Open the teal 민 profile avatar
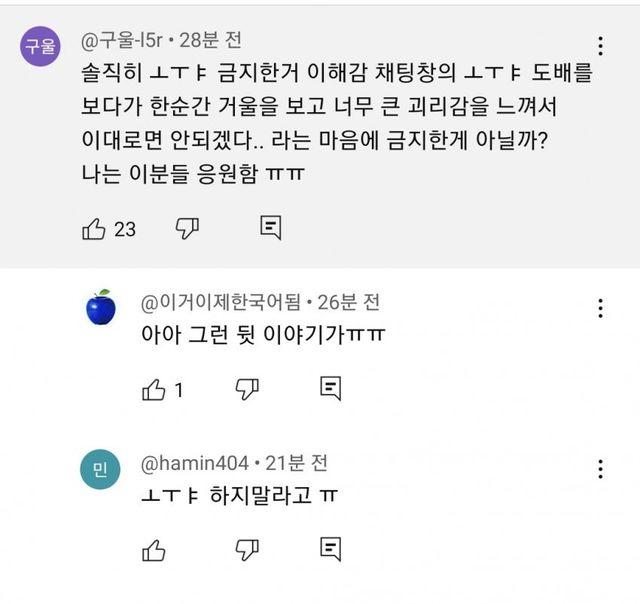 tap(101, 469)
